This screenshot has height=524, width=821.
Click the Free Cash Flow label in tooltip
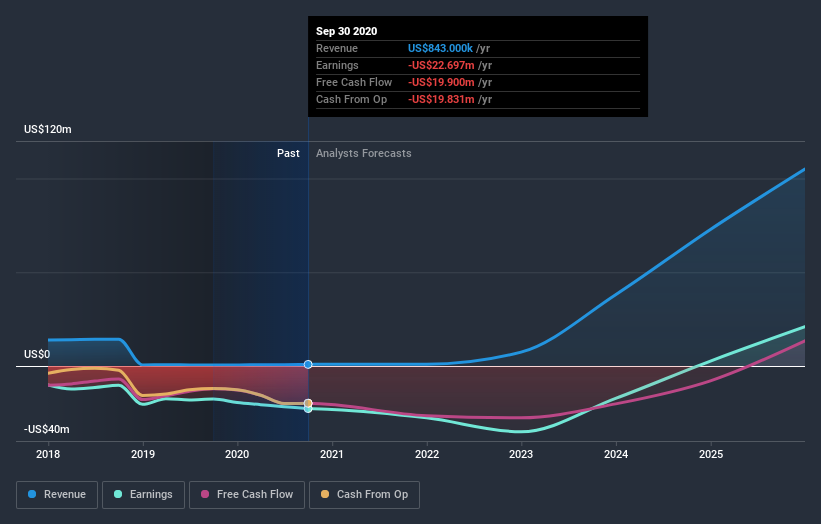click(354, 82)
